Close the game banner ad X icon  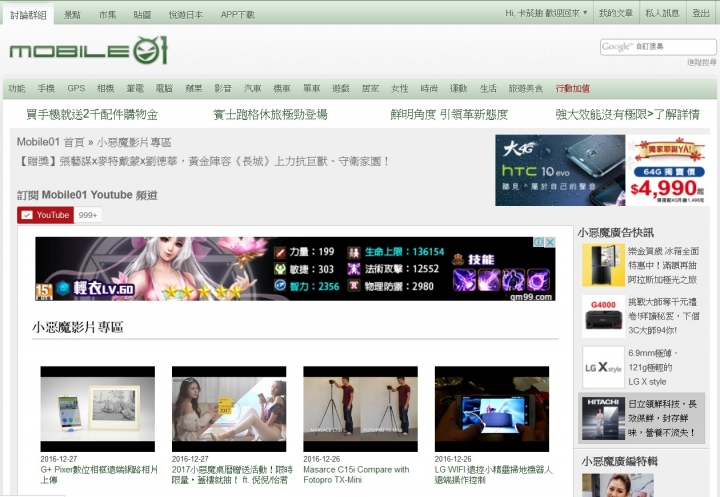[550, 242]
